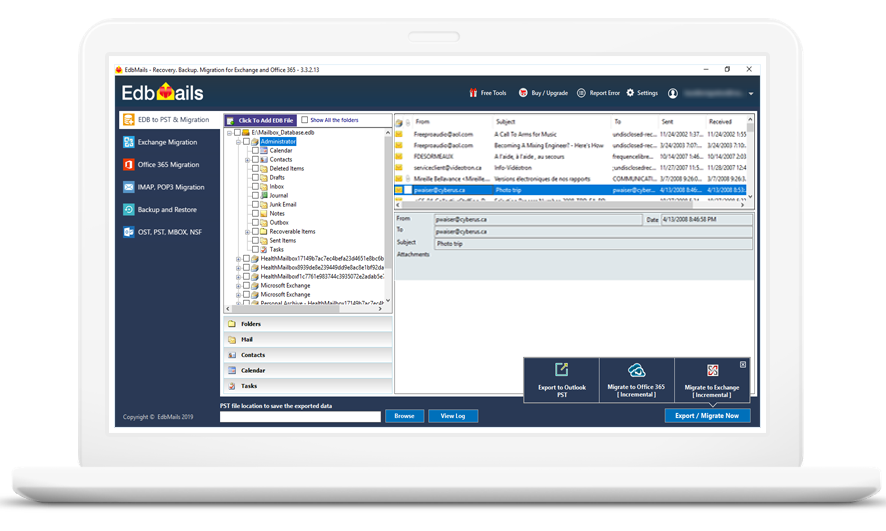Click the Migrate to Exchange icon
Image resolution: width=886 pixels, height=531 pixels.
pos(713,371)
